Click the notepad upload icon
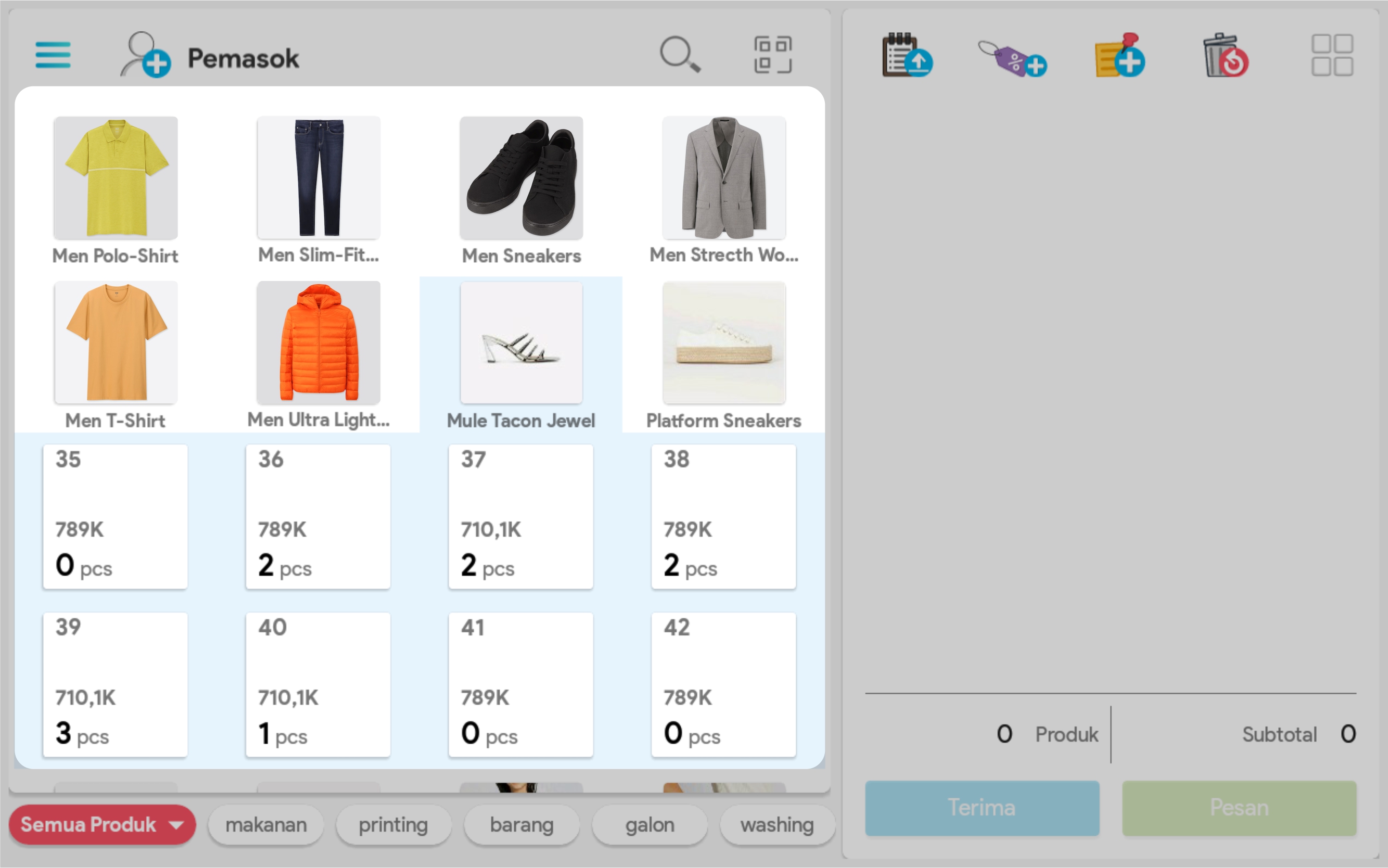Screen dimensions: 1388x868 (x=907, y=55)
